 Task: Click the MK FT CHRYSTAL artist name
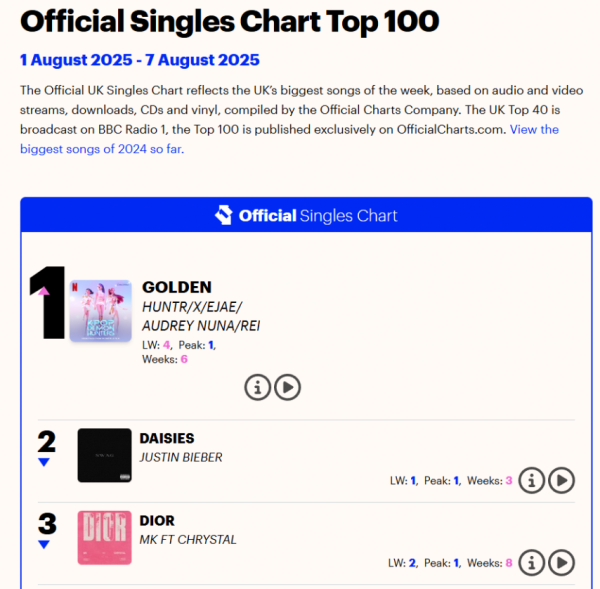[188, 540]
